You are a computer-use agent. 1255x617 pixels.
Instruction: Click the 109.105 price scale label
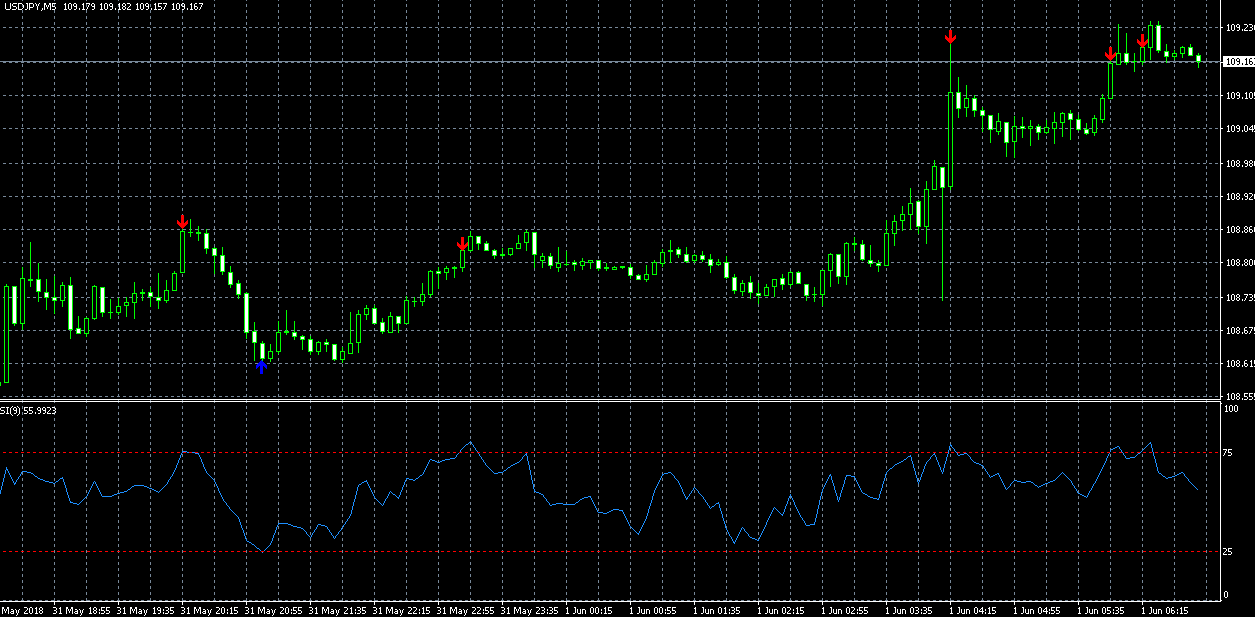click(1240, 96)
